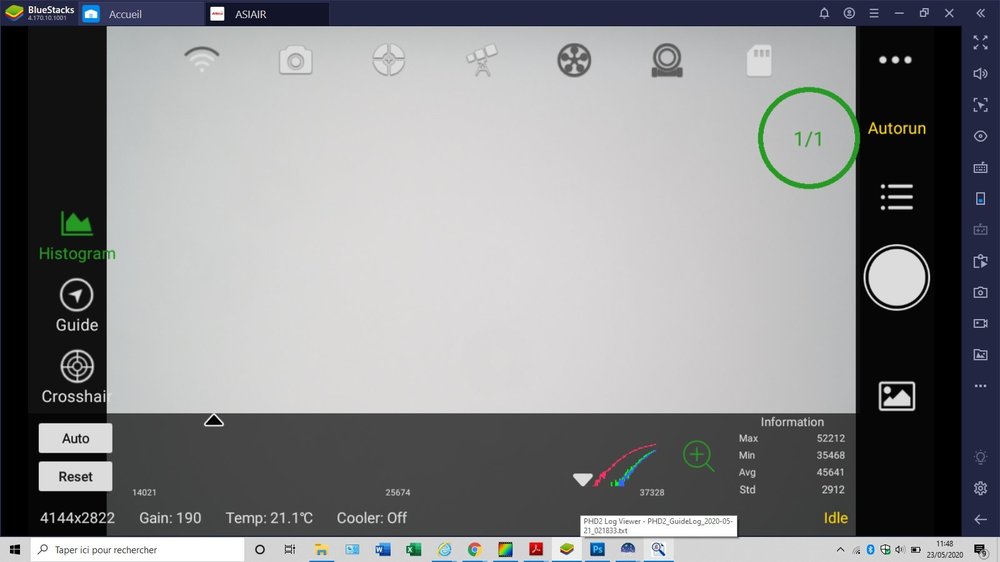Tap the 1/1 exposure progress circle
The image size is (1000, 562).
point(808,138)
